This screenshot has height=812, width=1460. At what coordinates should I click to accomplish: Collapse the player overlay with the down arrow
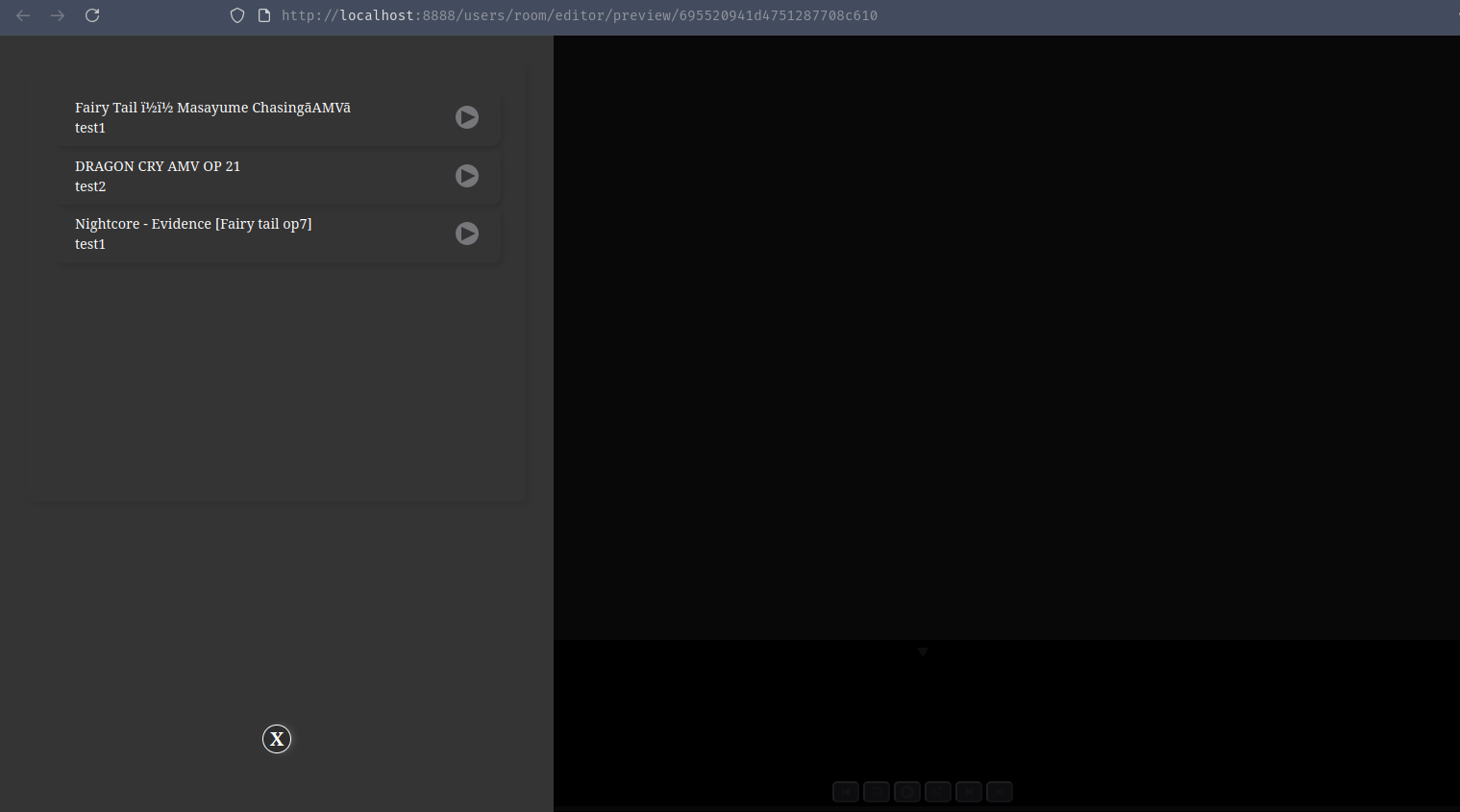(922, 652)
